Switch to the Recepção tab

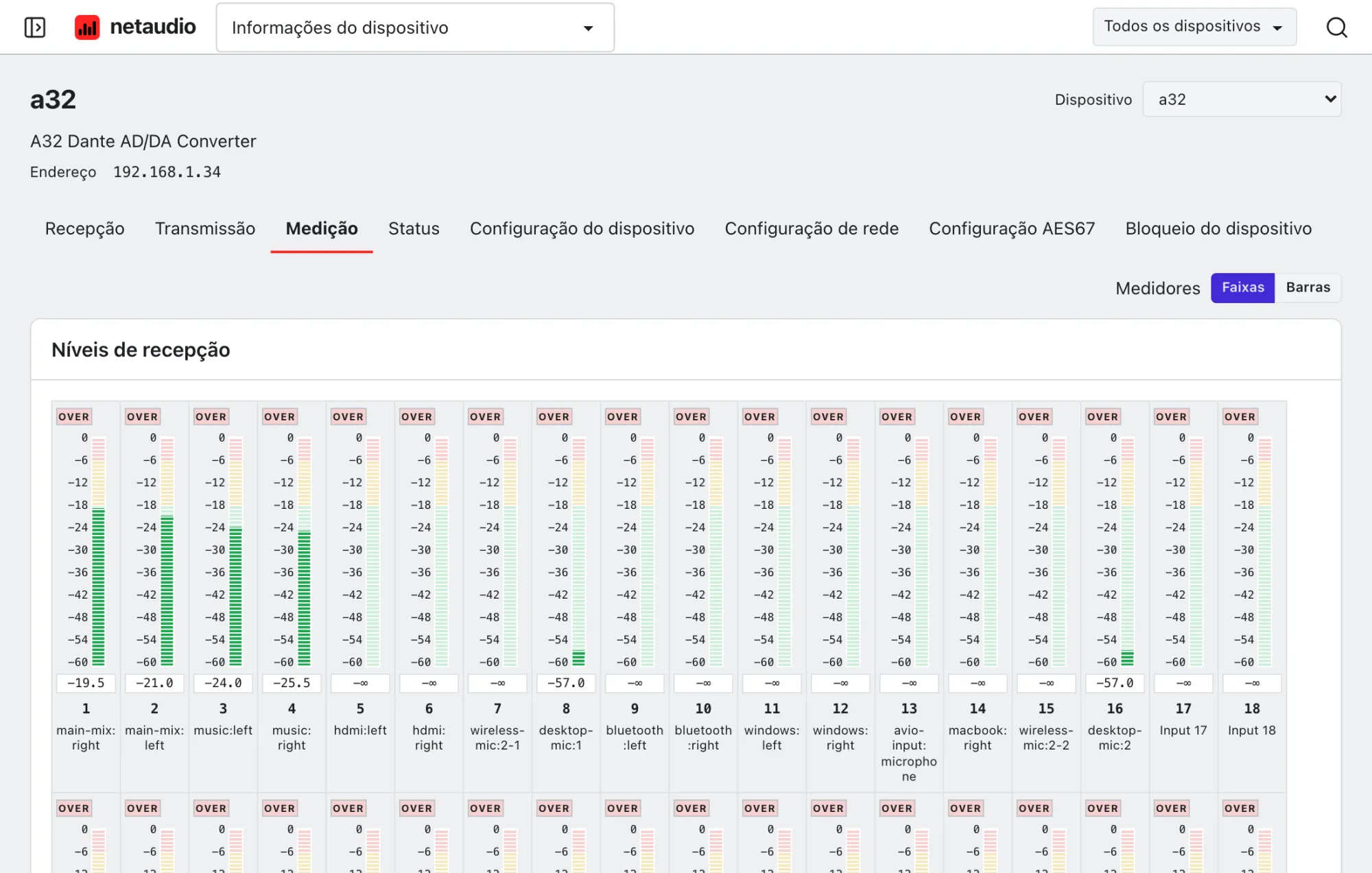(85, 228)
